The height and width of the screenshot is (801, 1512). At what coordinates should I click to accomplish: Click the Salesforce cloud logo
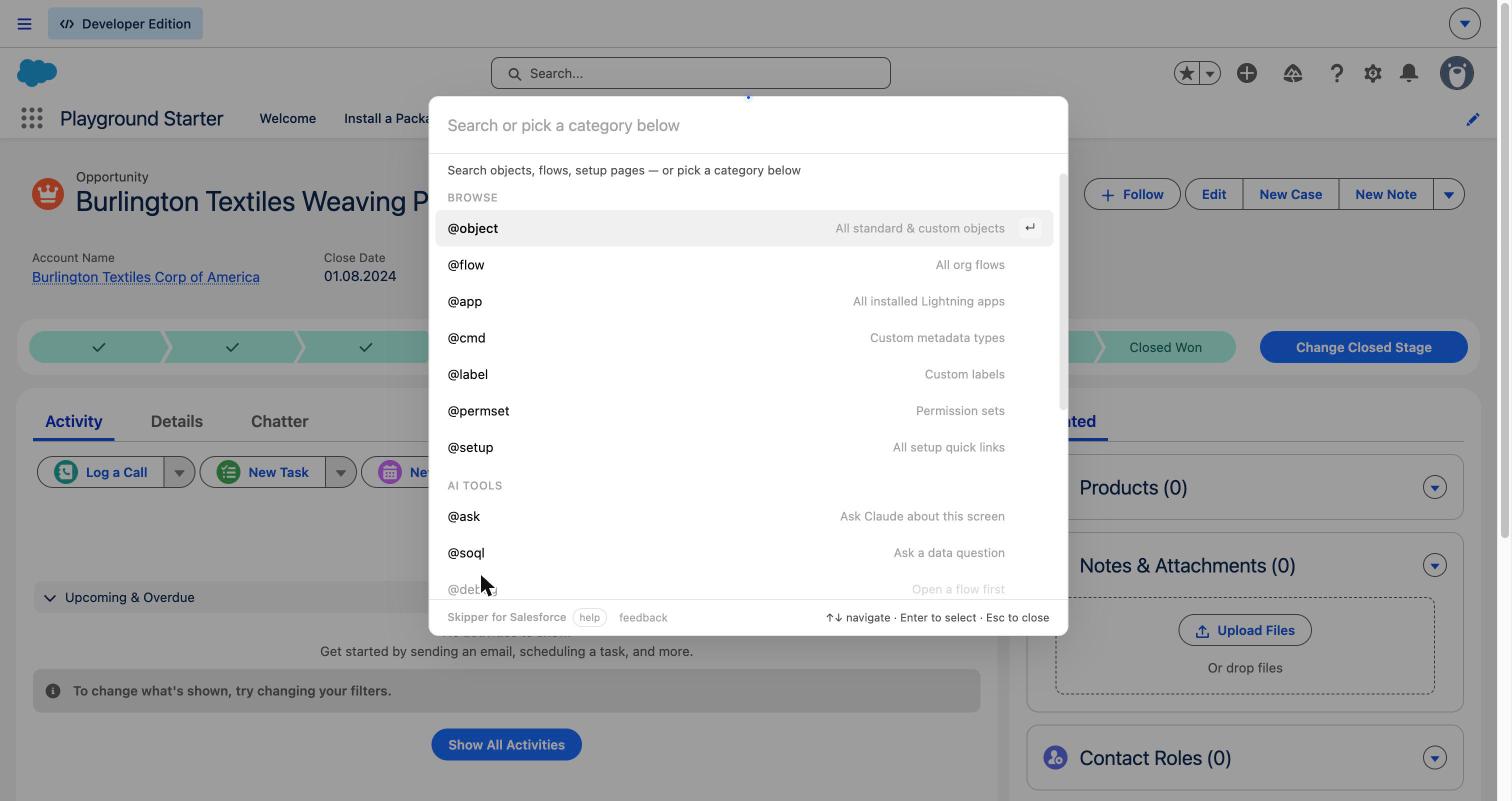click(37, 72)
